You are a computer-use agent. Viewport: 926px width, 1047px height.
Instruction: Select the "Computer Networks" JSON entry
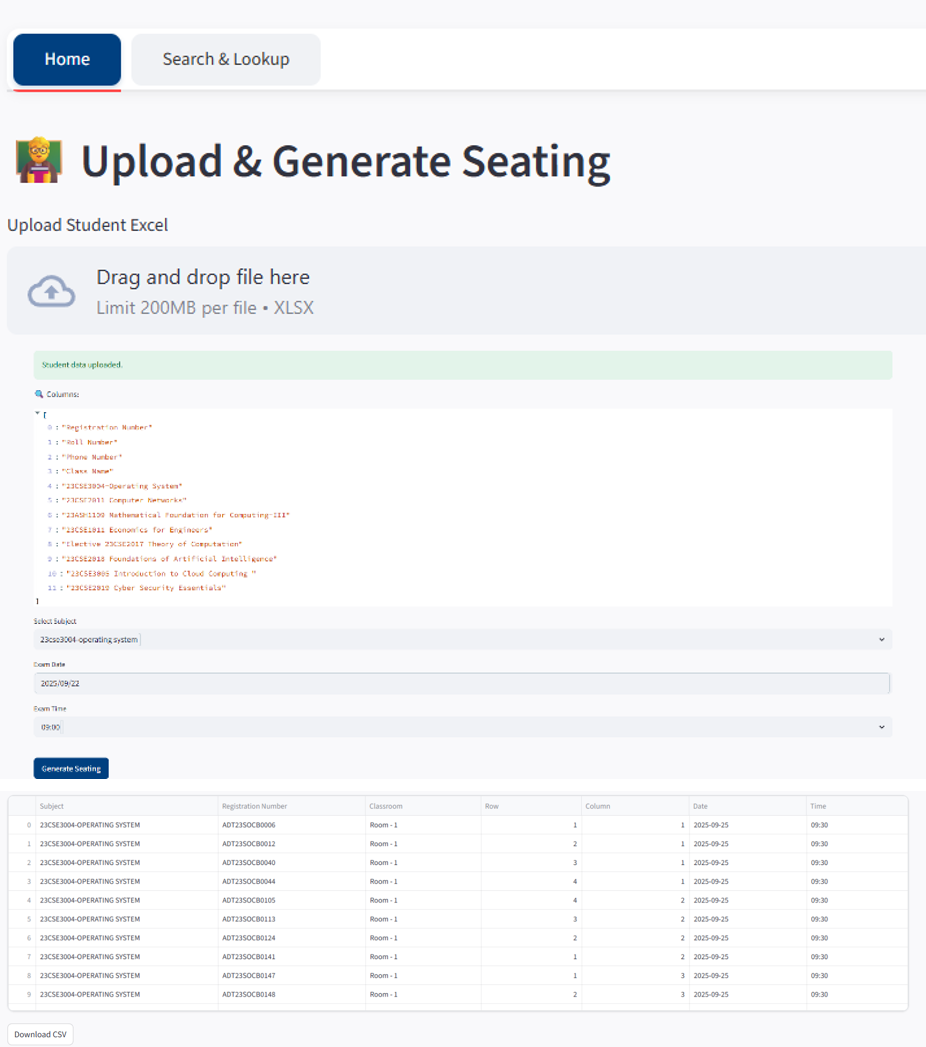click(124, 500)
